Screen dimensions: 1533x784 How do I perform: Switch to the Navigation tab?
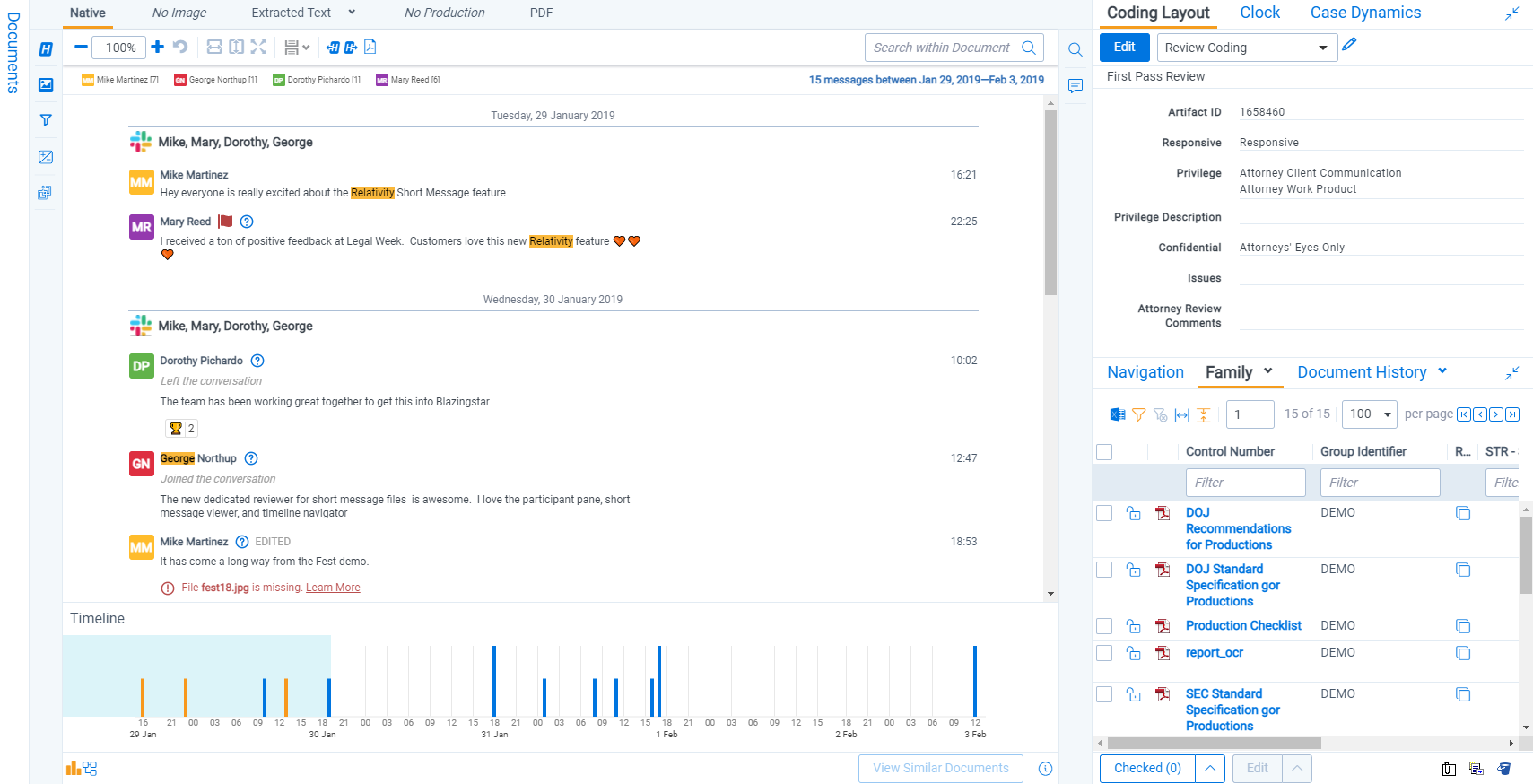(x=1145, y=372)
